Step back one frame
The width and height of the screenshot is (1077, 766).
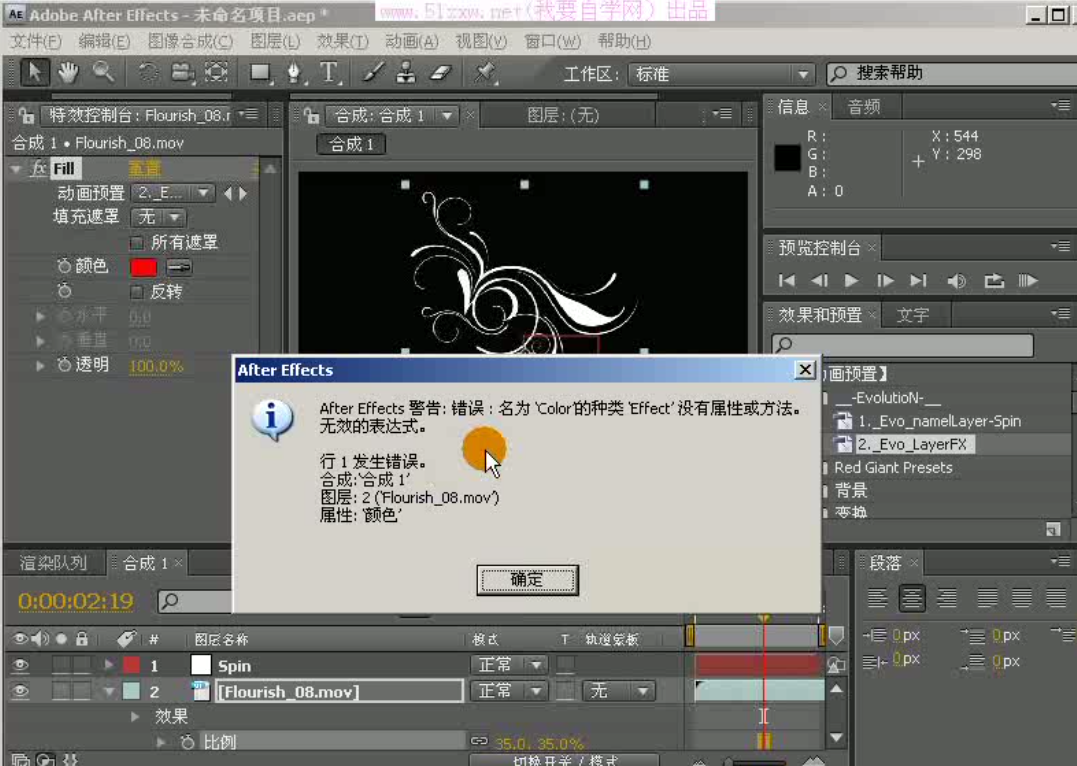(x=819, y=280)
